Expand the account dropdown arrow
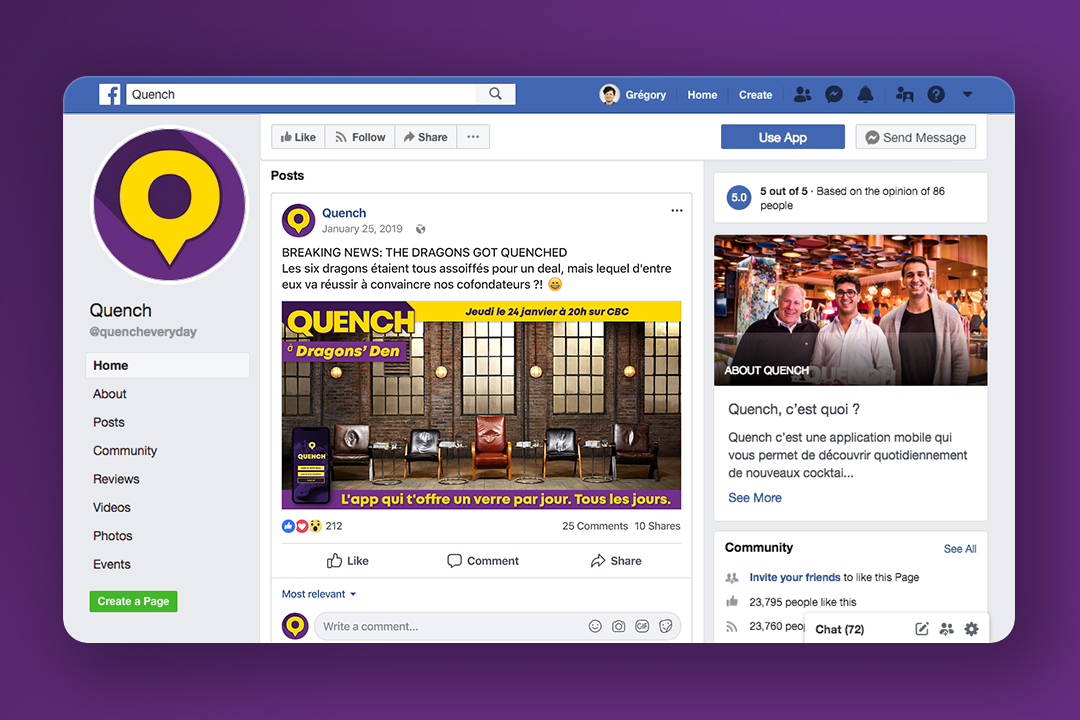The image size is (1080, 720). point(967,94)
